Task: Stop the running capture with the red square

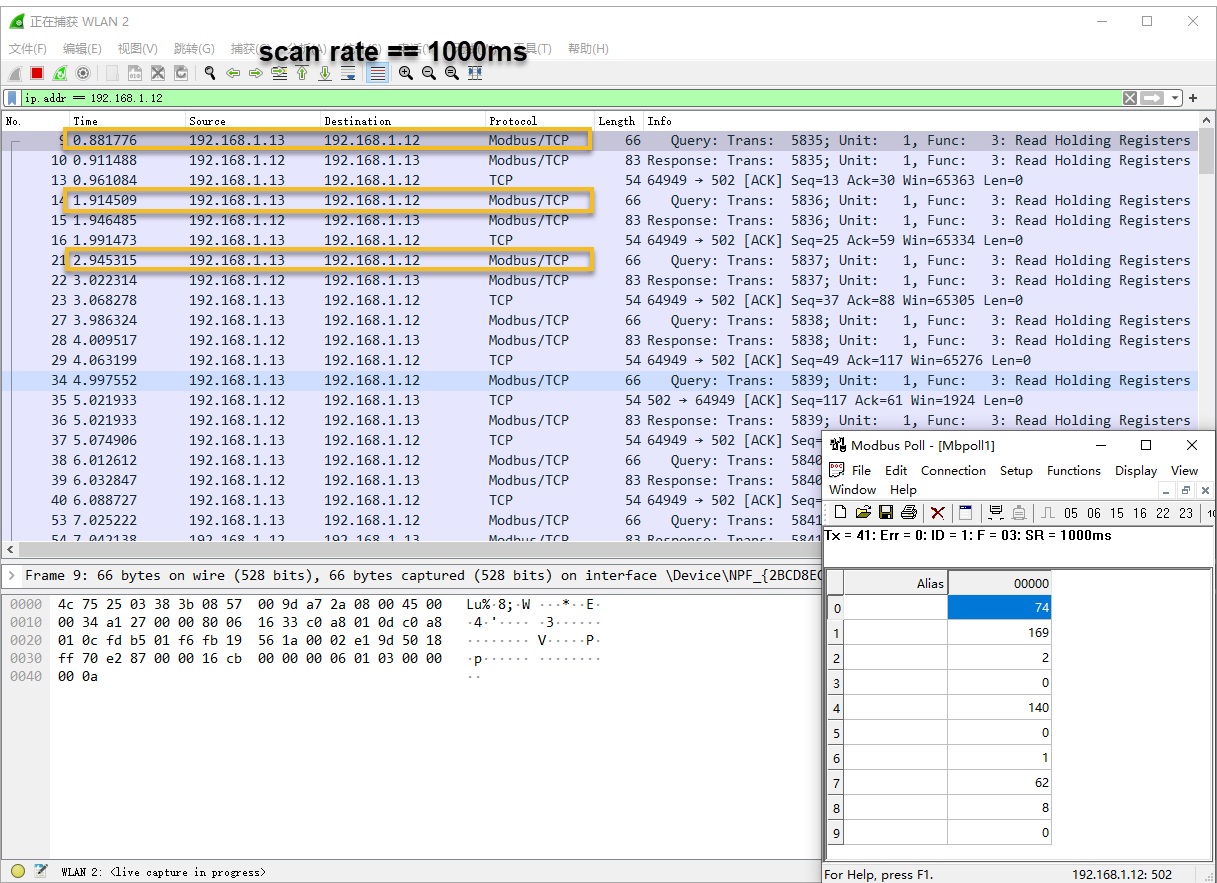Action: point(37,73)
